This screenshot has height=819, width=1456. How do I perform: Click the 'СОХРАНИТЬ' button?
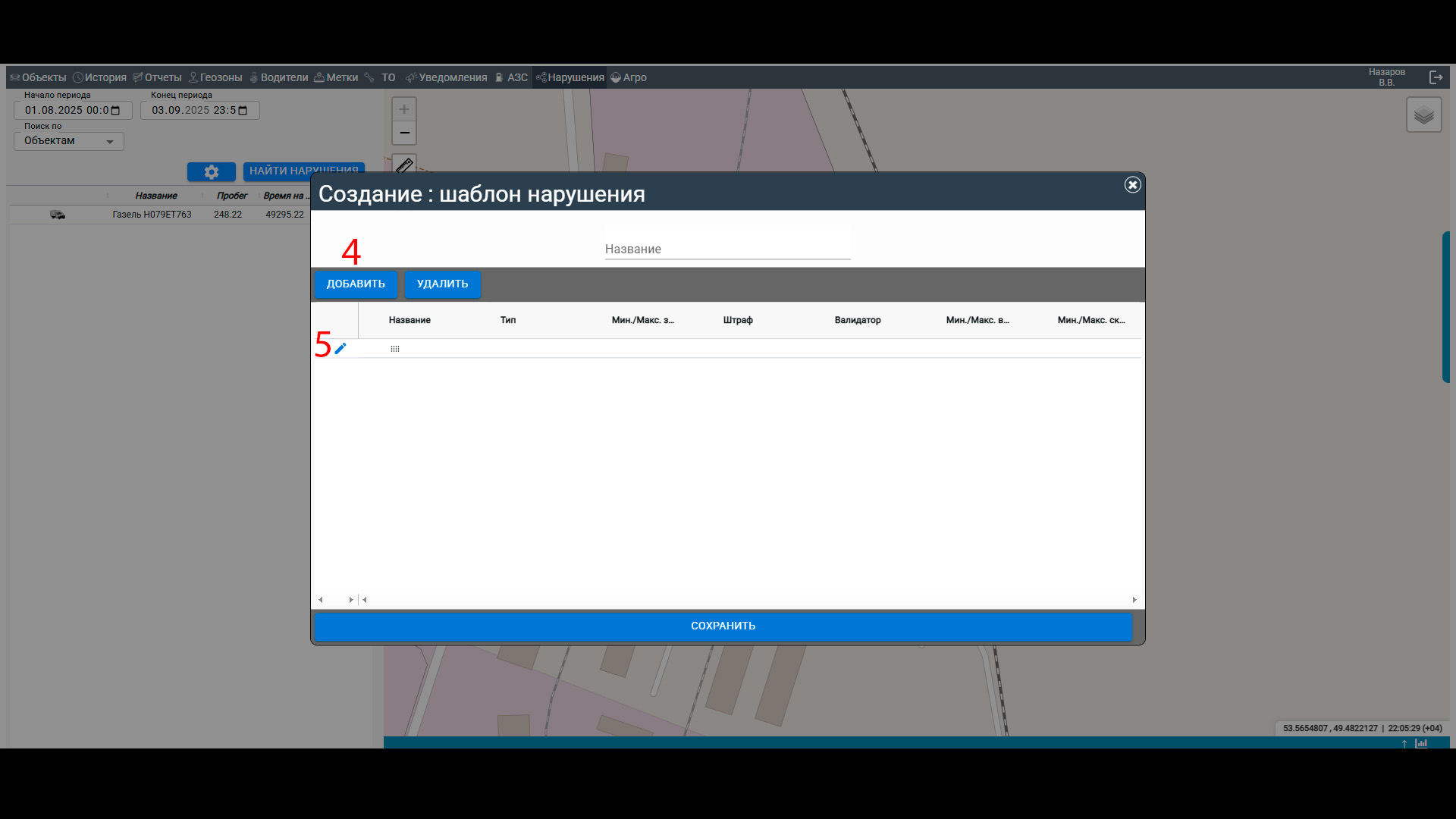723,626
